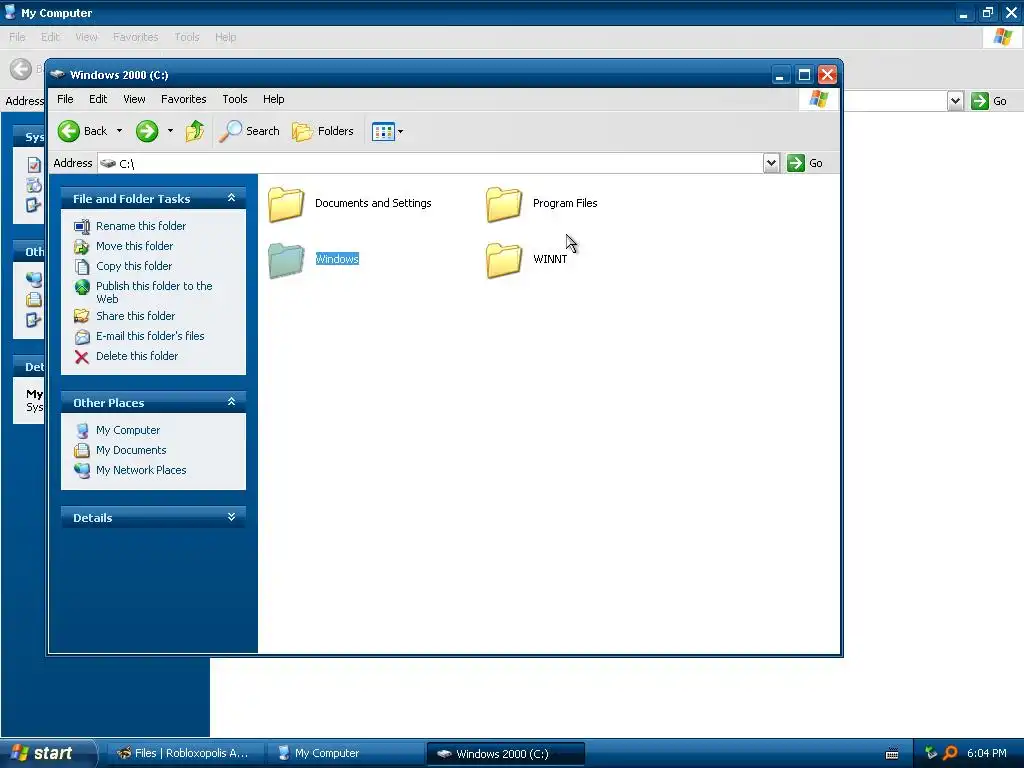Click the Move this folder icon
The height and width of the screenshot is (768, 1024).
[x=82, y=247]
